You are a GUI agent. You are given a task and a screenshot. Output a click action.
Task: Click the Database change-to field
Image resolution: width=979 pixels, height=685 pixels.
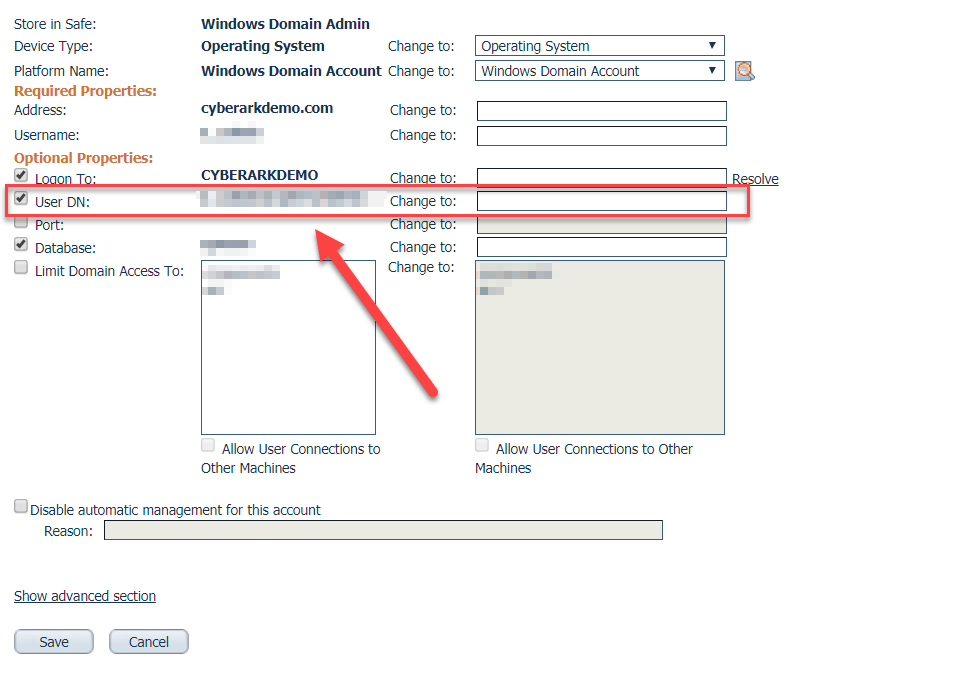tap(602, 247)
